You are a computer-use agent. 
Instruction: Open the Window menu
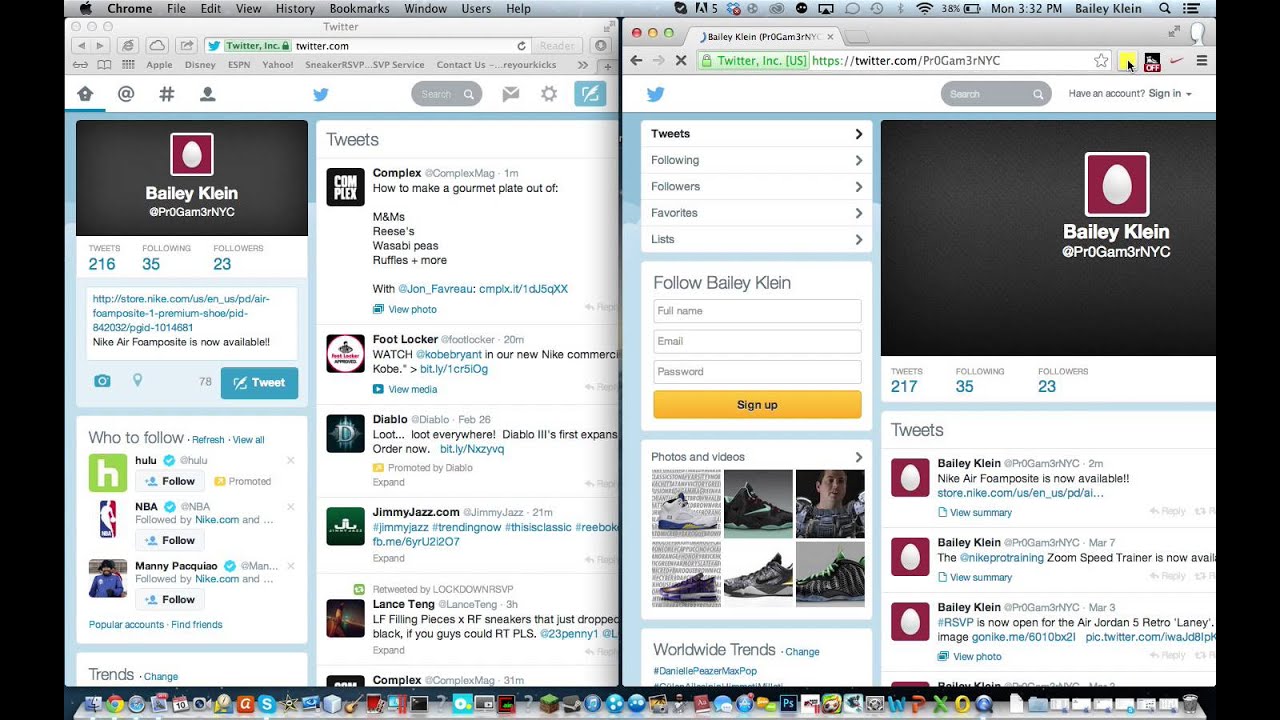pyautogui.click(x=426, y=8)
